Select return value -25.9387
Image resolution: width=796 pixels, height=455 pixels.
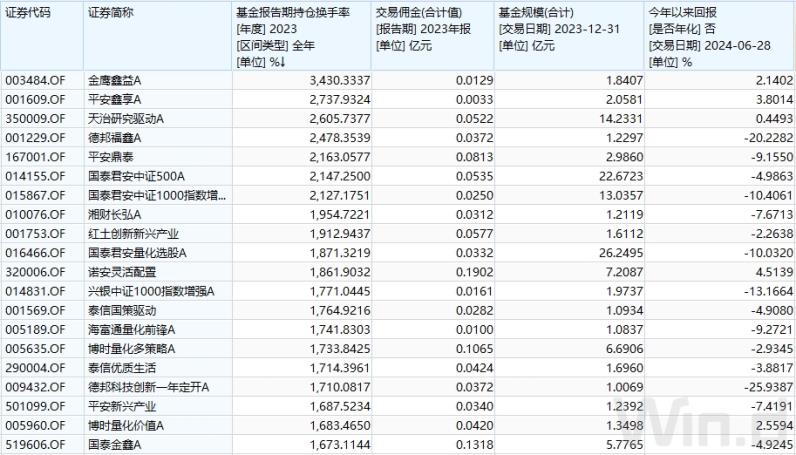point(768,387)
